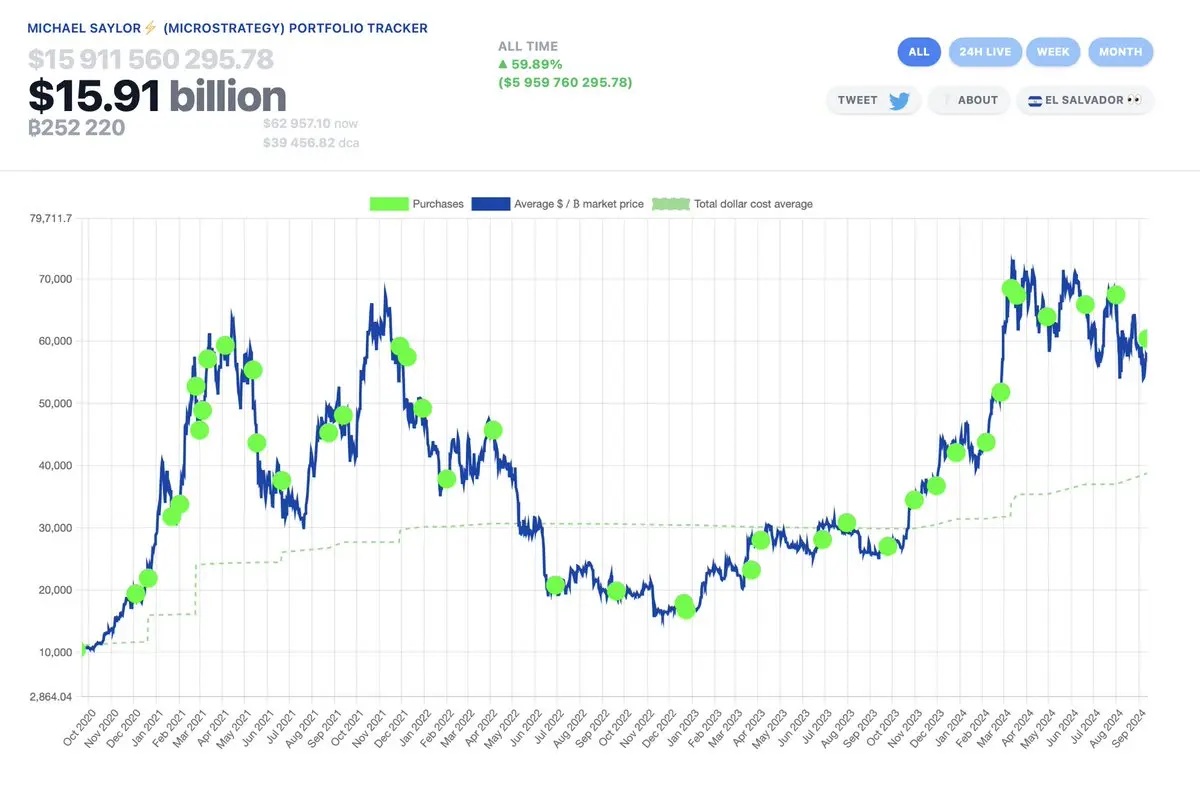Click the '₿252 220' bitcoin holdings figure

click(x=76, y=127)
